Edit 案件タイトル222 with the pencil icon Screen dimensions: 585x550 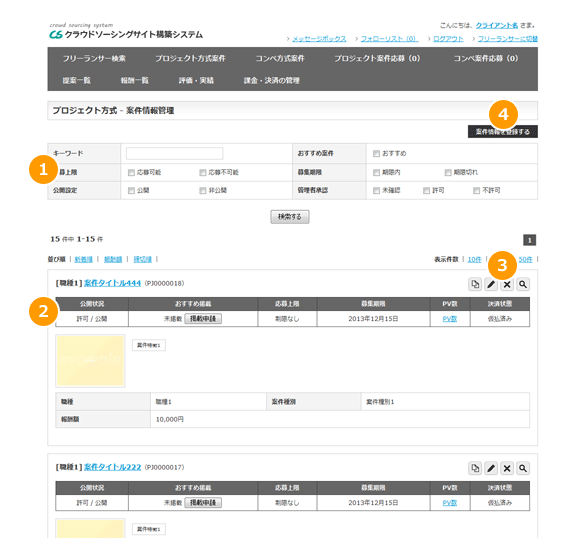[x=491, y=468]
